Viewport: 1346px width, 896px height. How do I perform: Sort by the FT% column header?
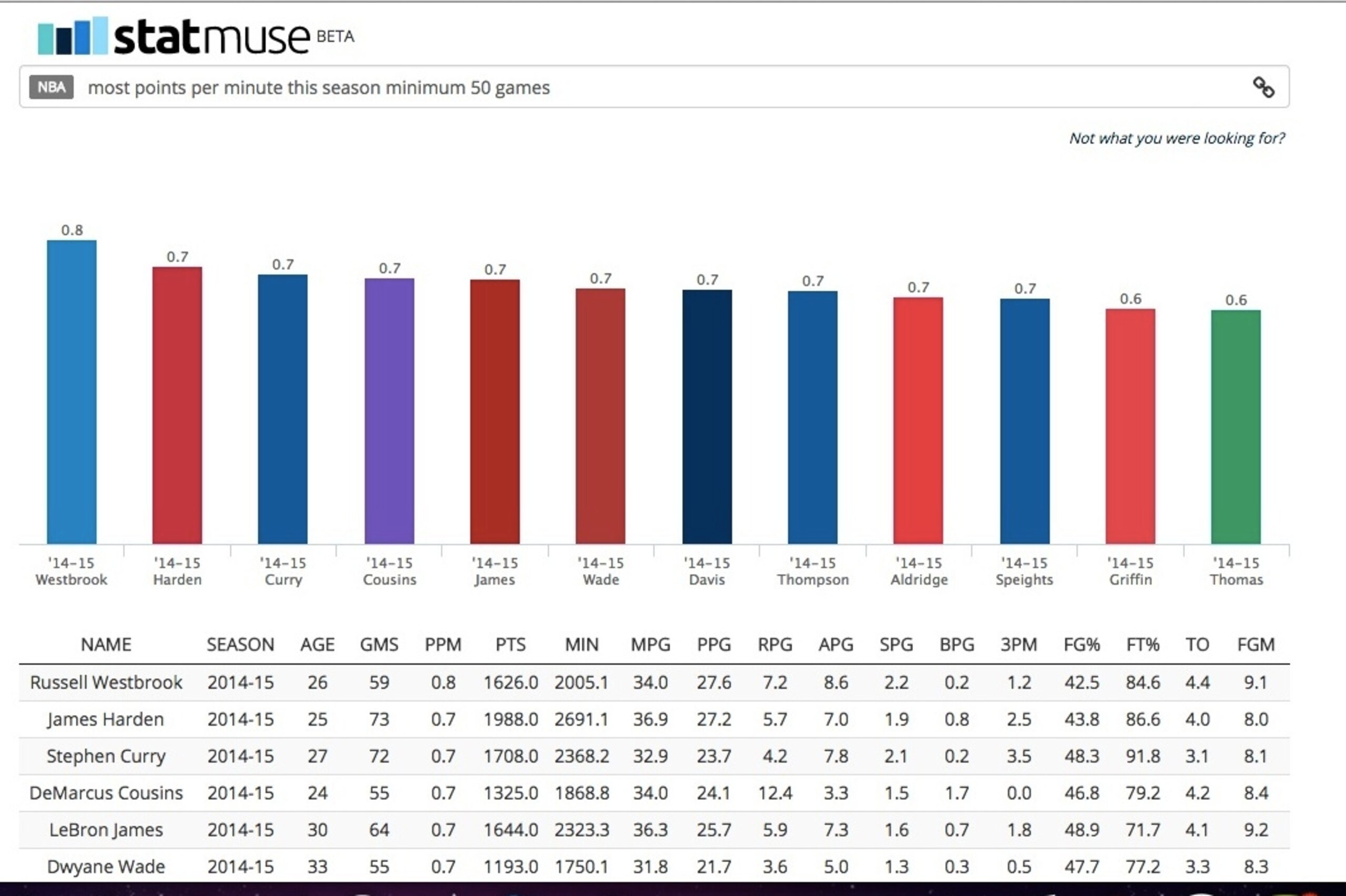coord(1143,645)
